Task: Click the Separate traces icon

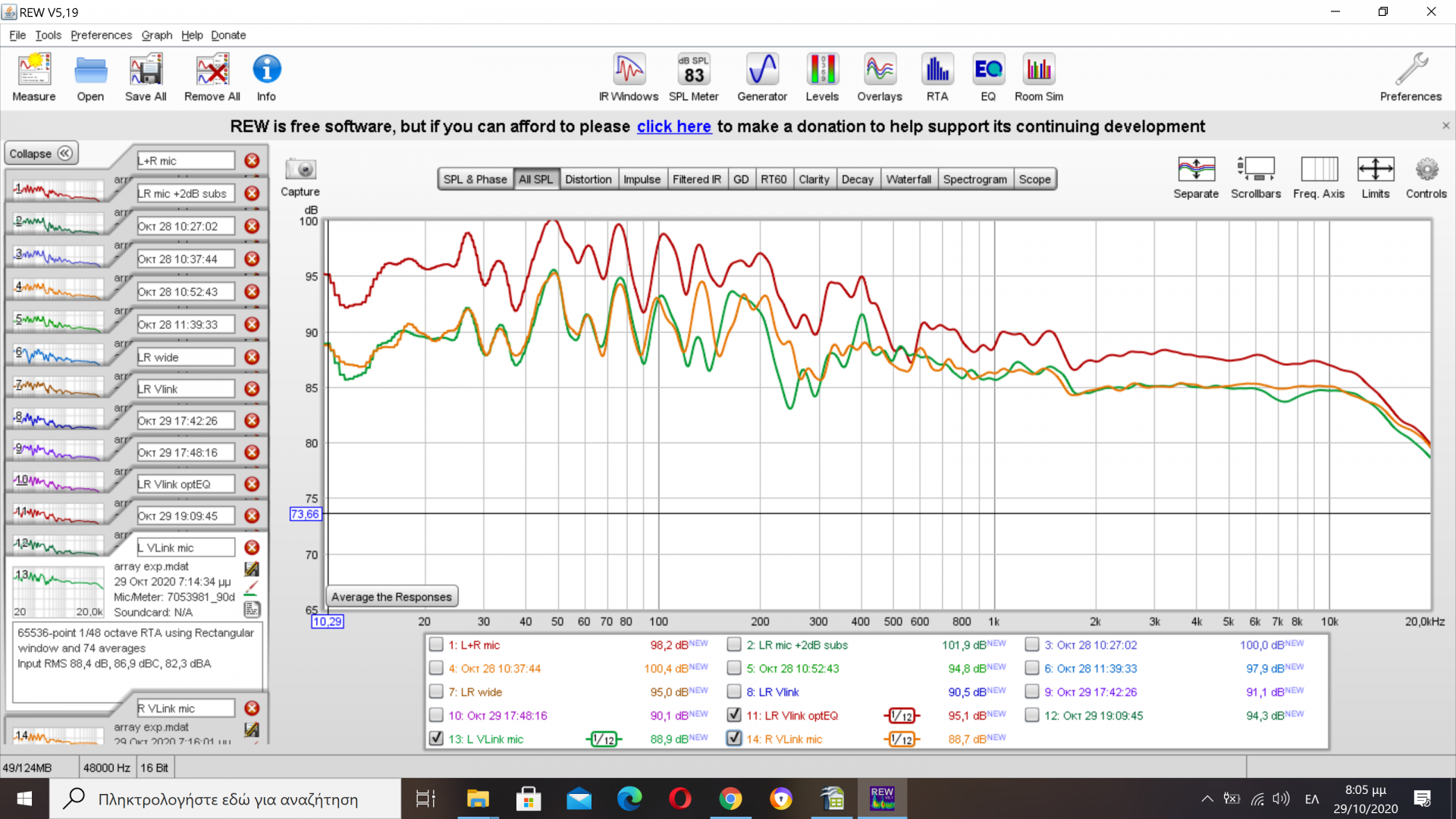Action: [1196, 177]
